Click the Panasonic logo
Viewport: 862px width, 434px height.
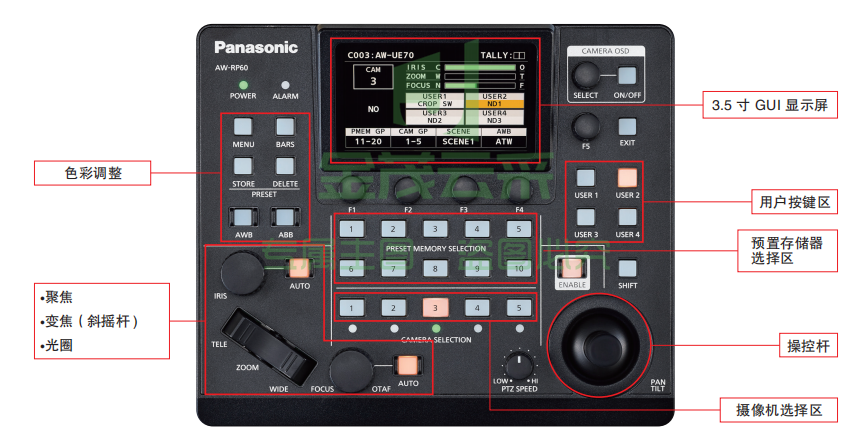coord(256,47)
